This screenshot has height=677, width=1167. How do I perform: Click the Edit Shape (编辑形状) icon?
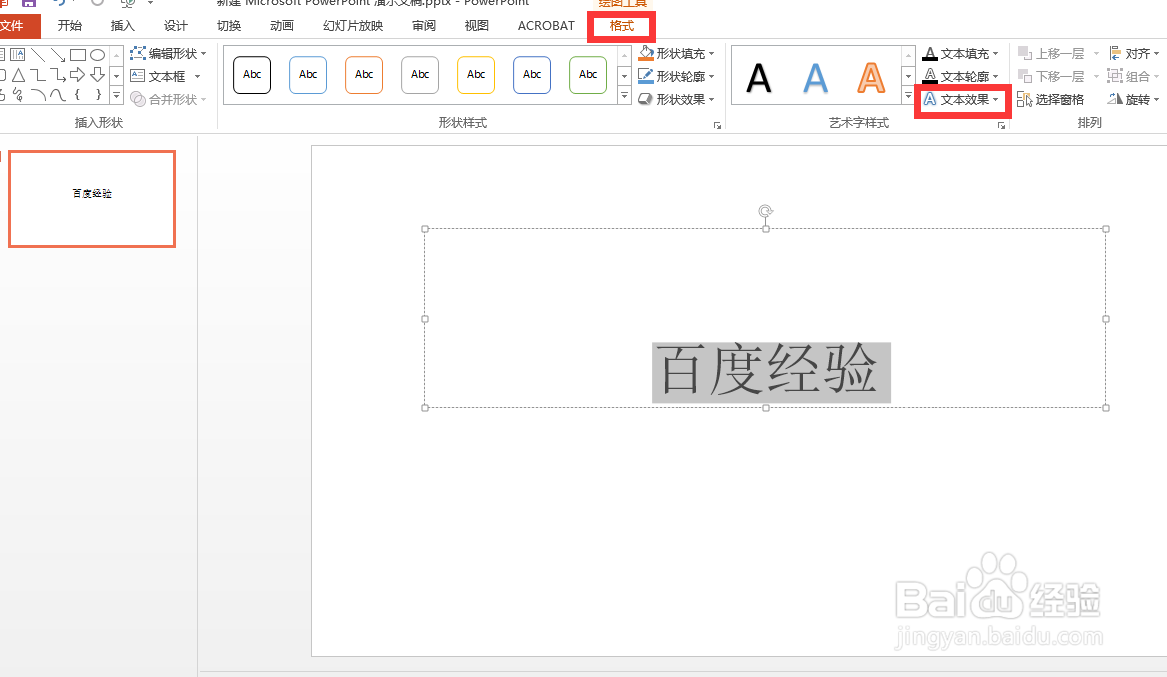138,54
